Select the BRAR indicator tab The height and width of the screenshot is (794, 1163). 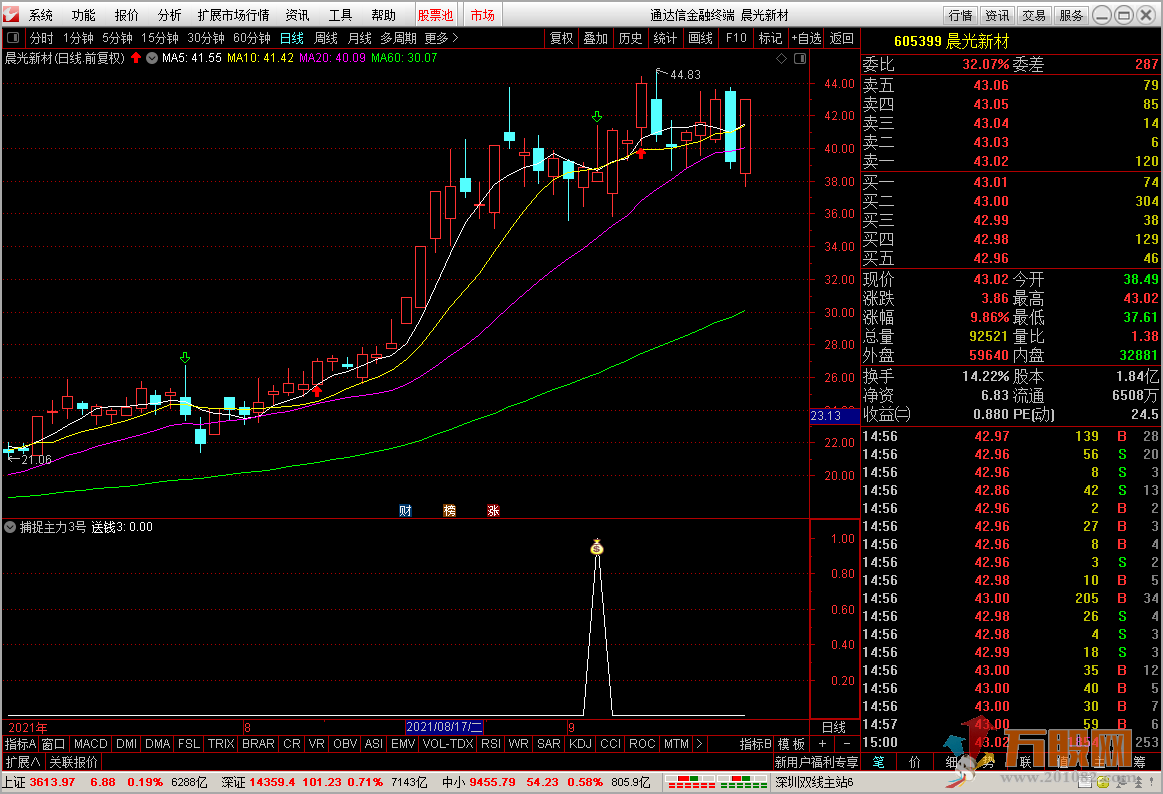(x=258, y=744)
